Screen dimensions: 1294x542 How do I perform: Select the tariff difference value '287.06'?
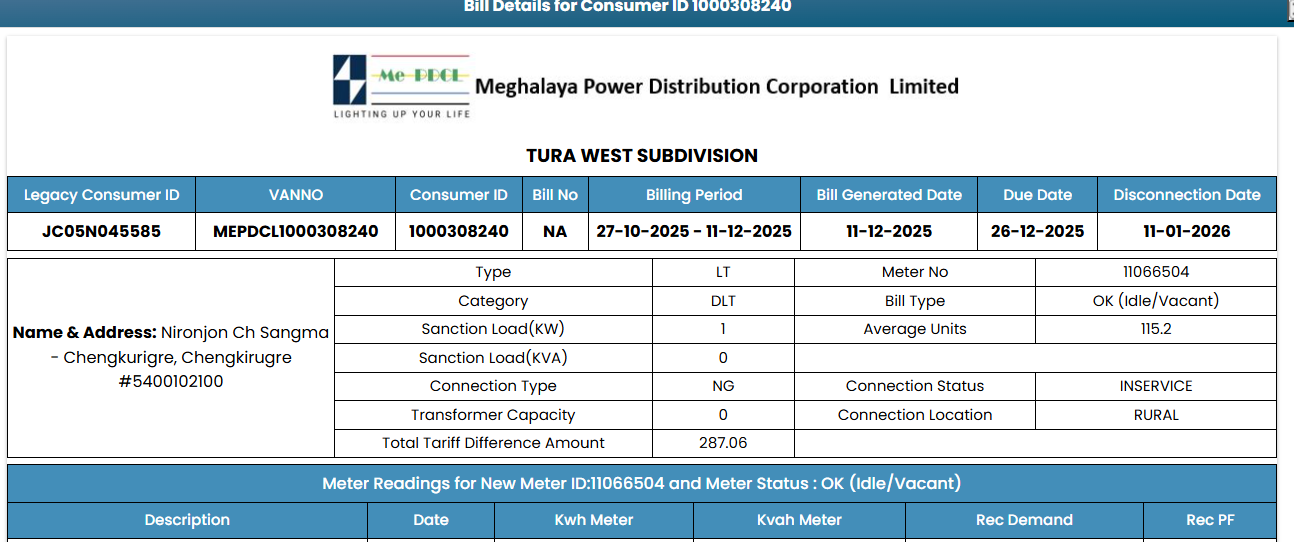click(x=723, y=443)
